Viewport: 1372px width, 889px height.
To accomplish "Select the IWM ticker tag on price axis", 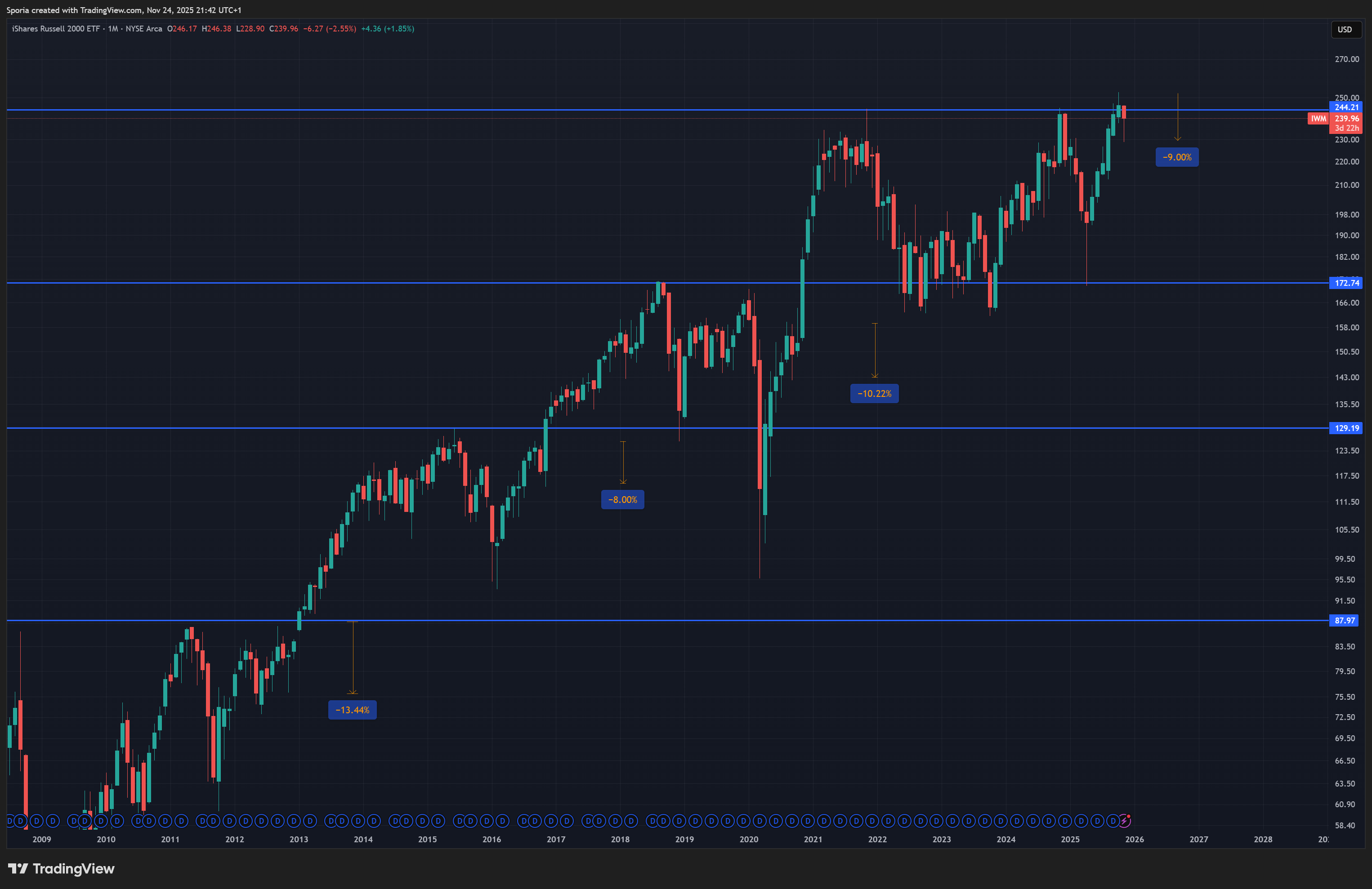I will (x=1318, y=118).
